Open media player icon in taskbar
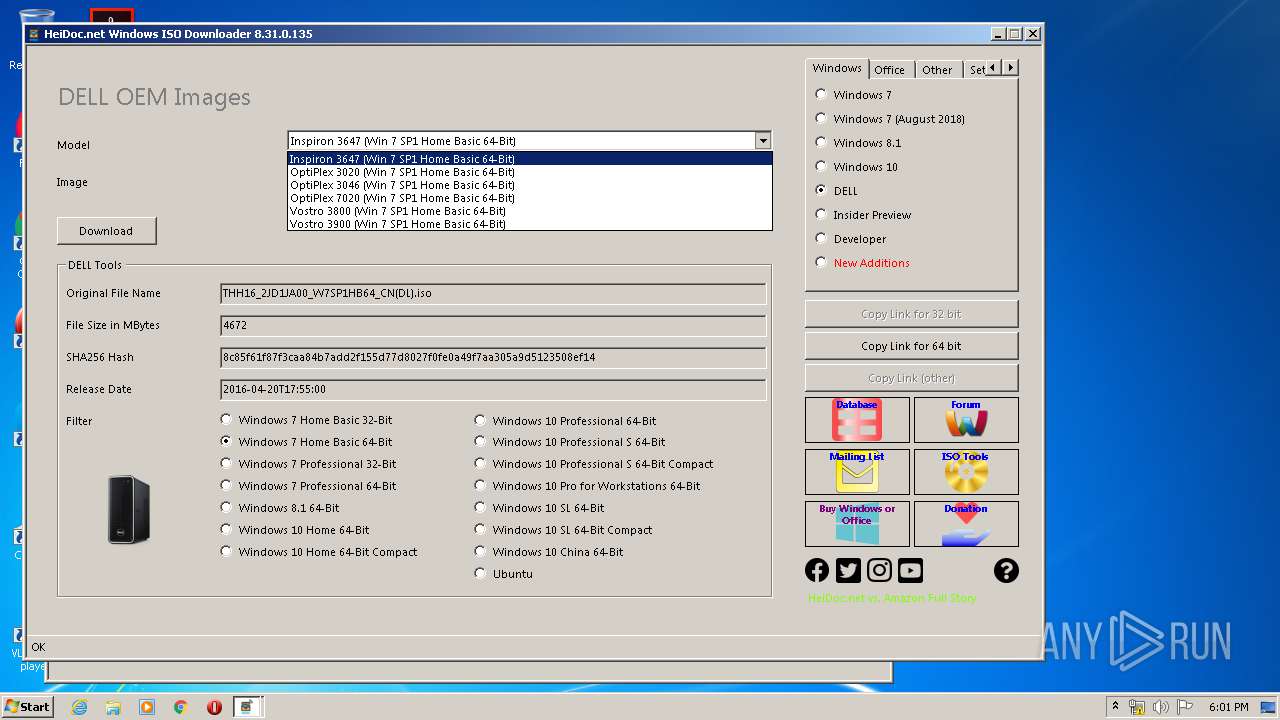Image resolution: width=1280 pixels, height=720 pixels. (x=147, y=707)
